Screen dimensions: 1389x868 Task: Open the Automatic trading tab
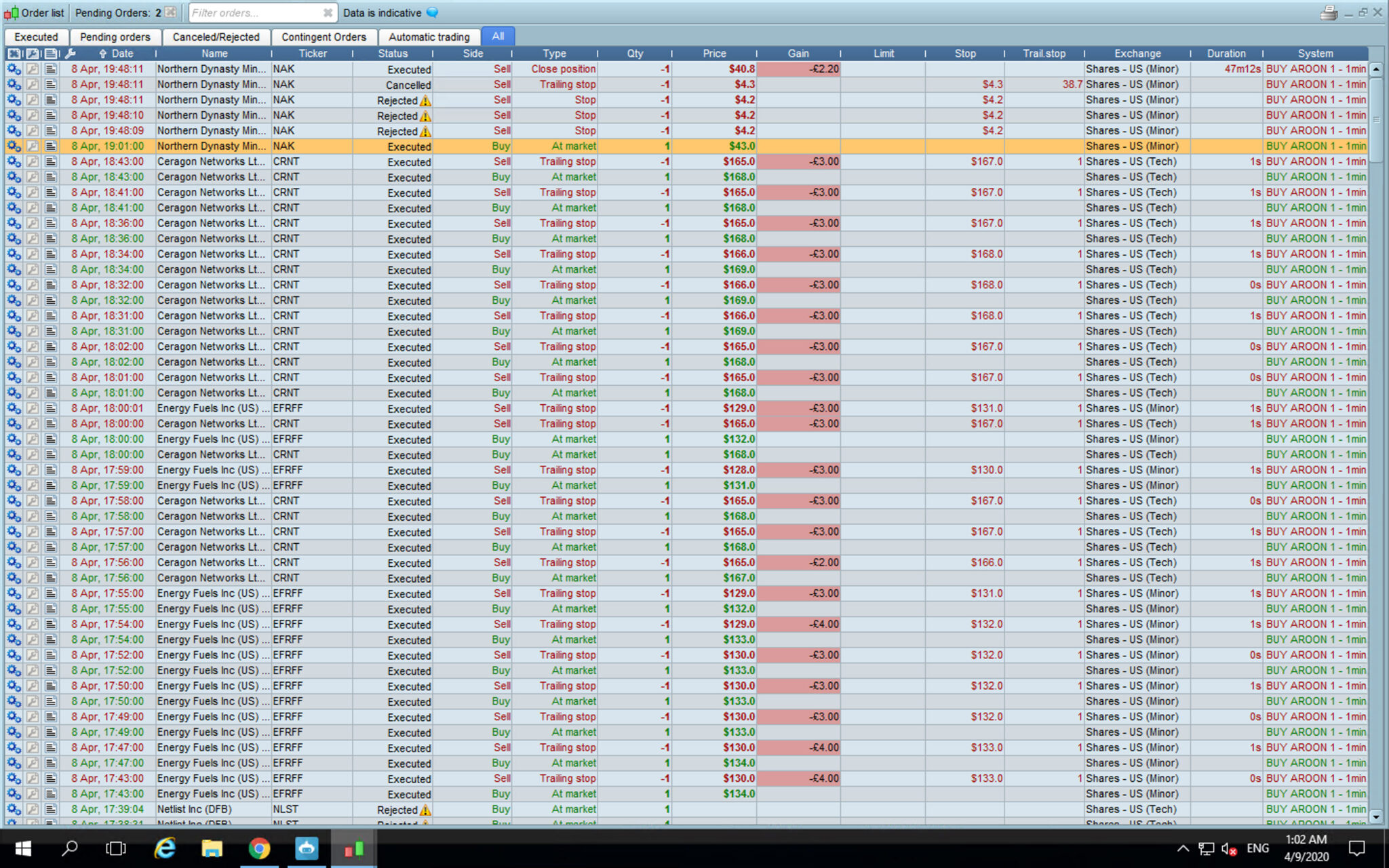(429, 37)
